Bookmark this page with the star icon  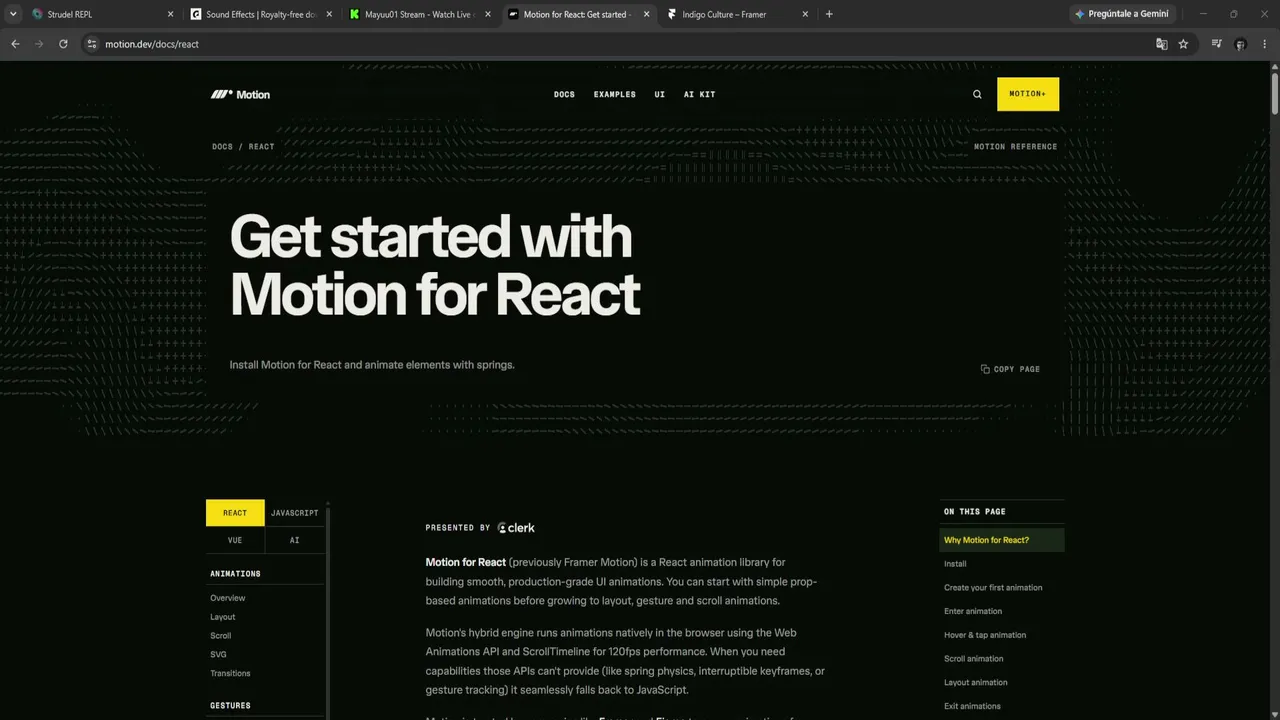[x=1183, y=44]
